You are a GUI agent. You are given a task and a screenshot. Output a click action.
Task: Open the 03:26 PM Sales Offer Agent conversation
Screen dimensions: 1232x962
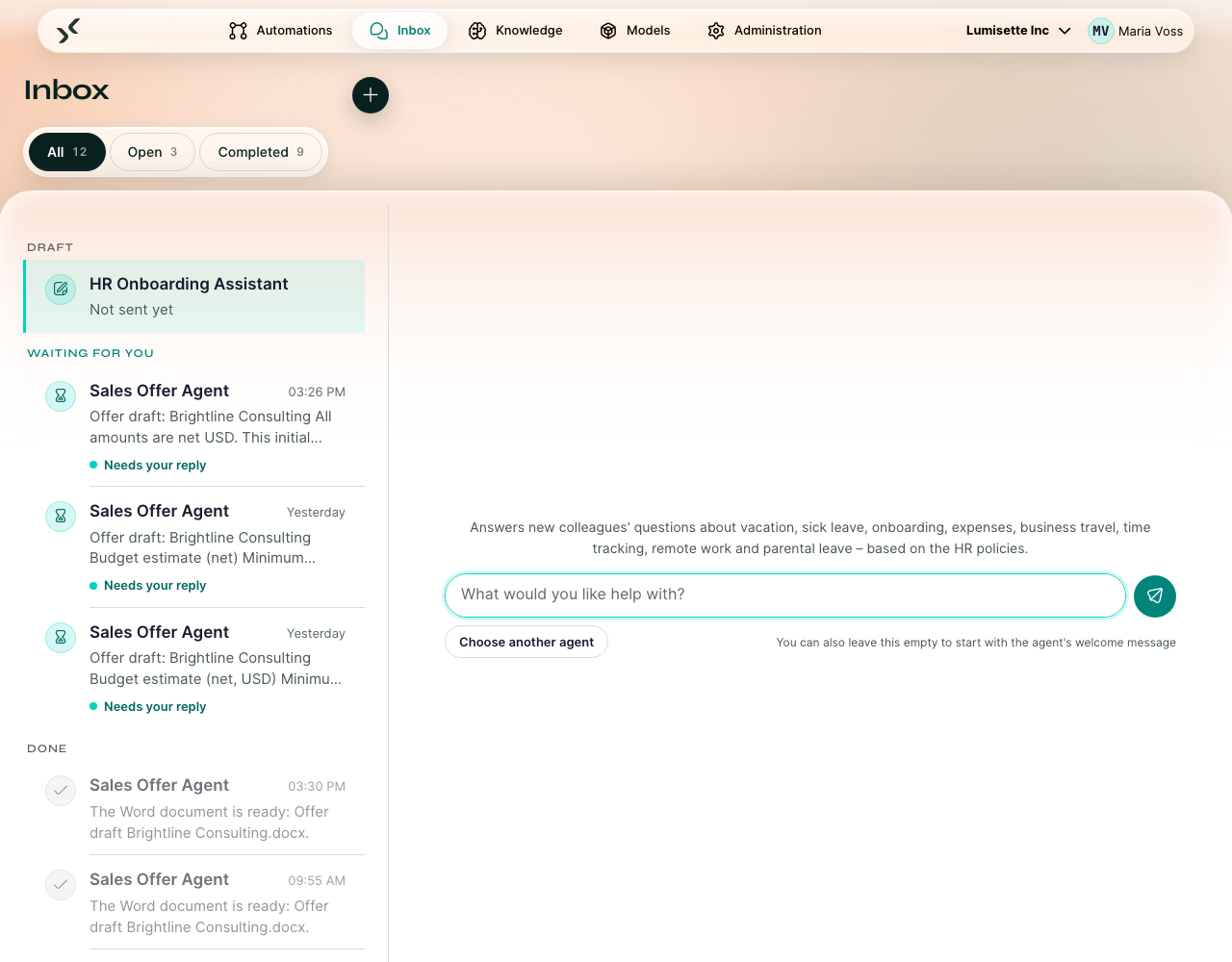[194, 426]
